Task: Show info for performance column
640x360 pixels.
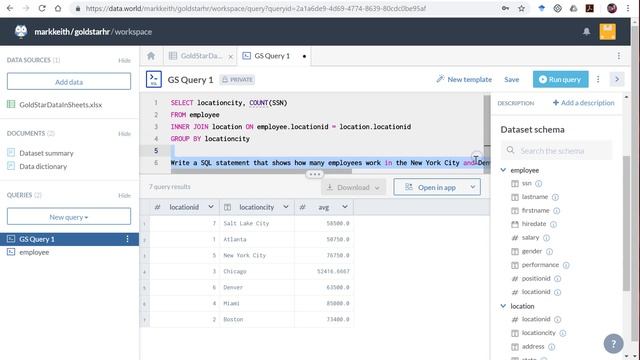Action: coord(566,265)
